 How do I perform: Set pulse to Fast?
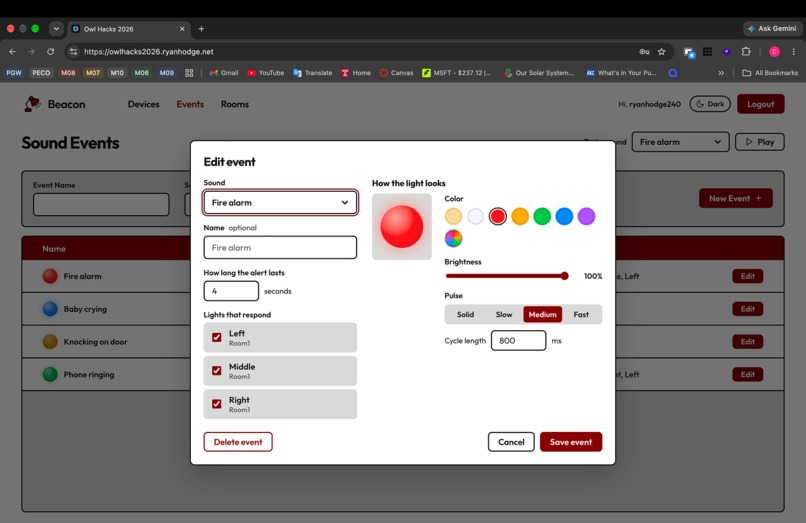tap(581, 314)
